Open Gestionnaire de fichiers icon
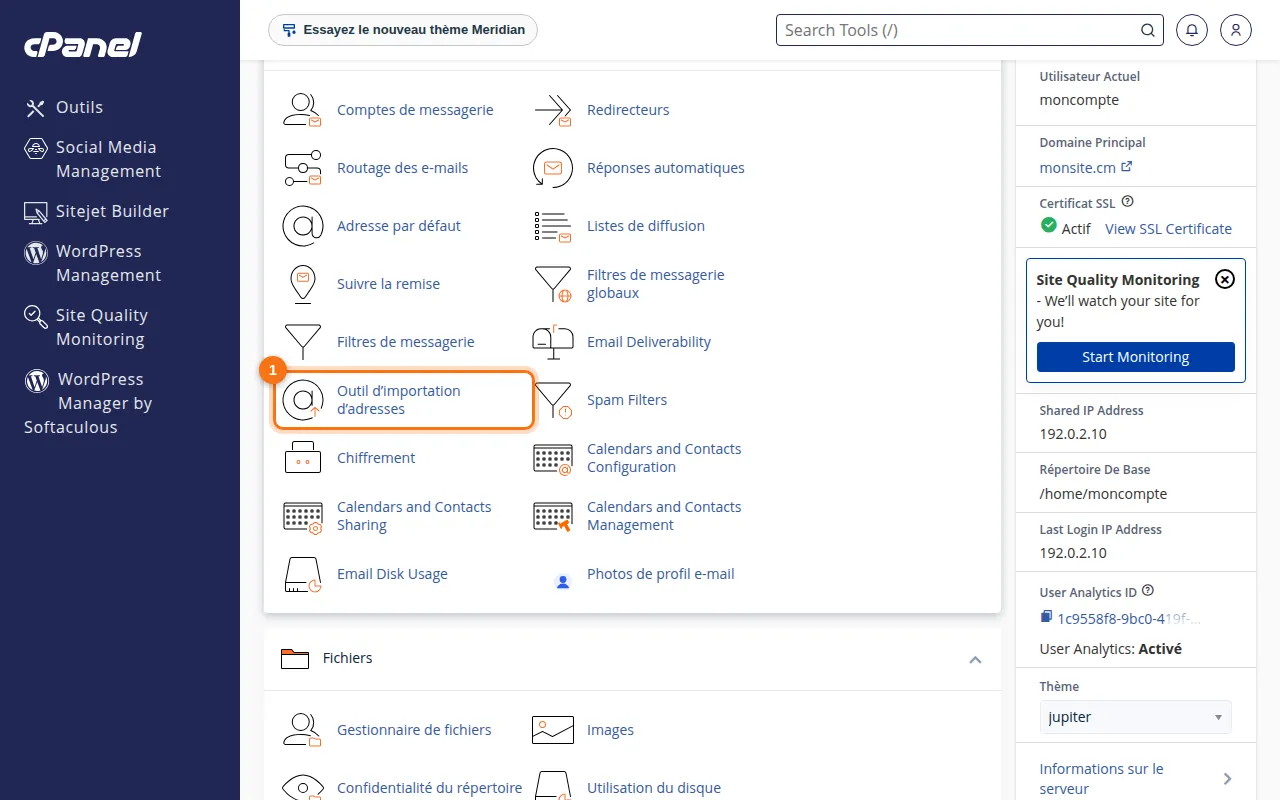The width and height of the screenshot is (1280, 800). click(302, 730)
